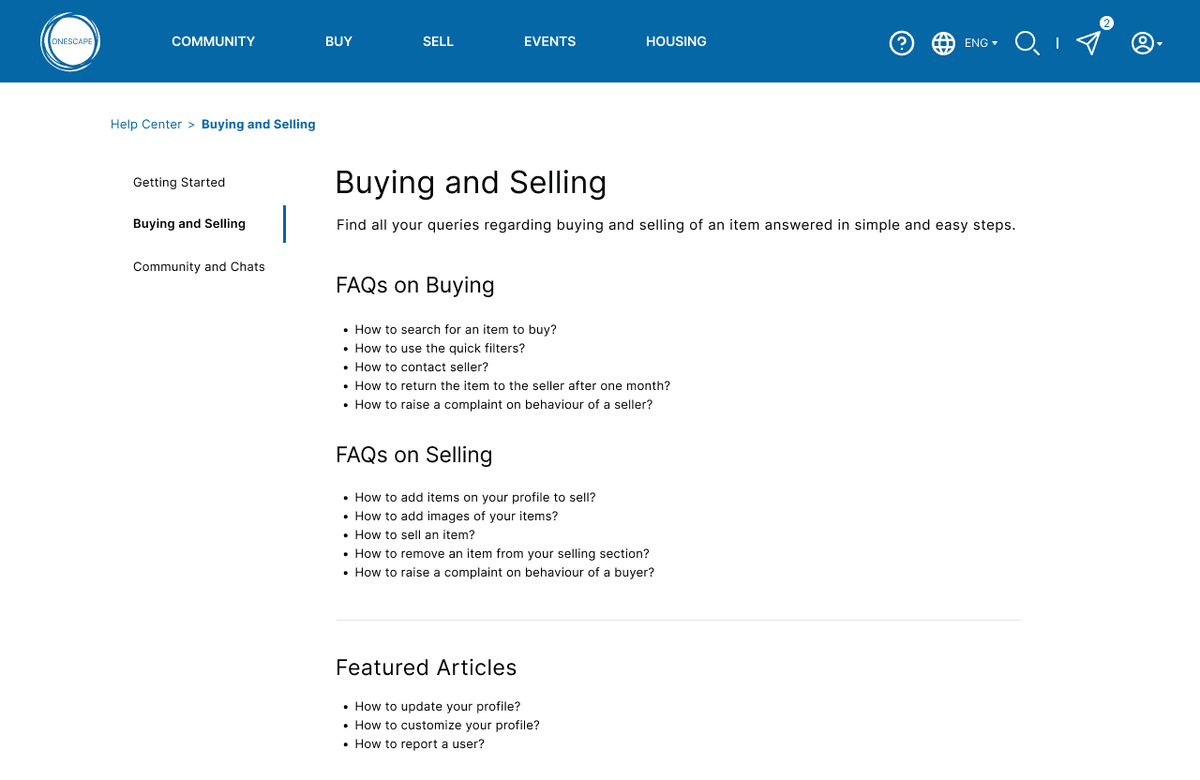The width and height of the screenshot is (1200, 780).
Task: Click the notification badge showing 2
Action: [x=1106, y=23]
